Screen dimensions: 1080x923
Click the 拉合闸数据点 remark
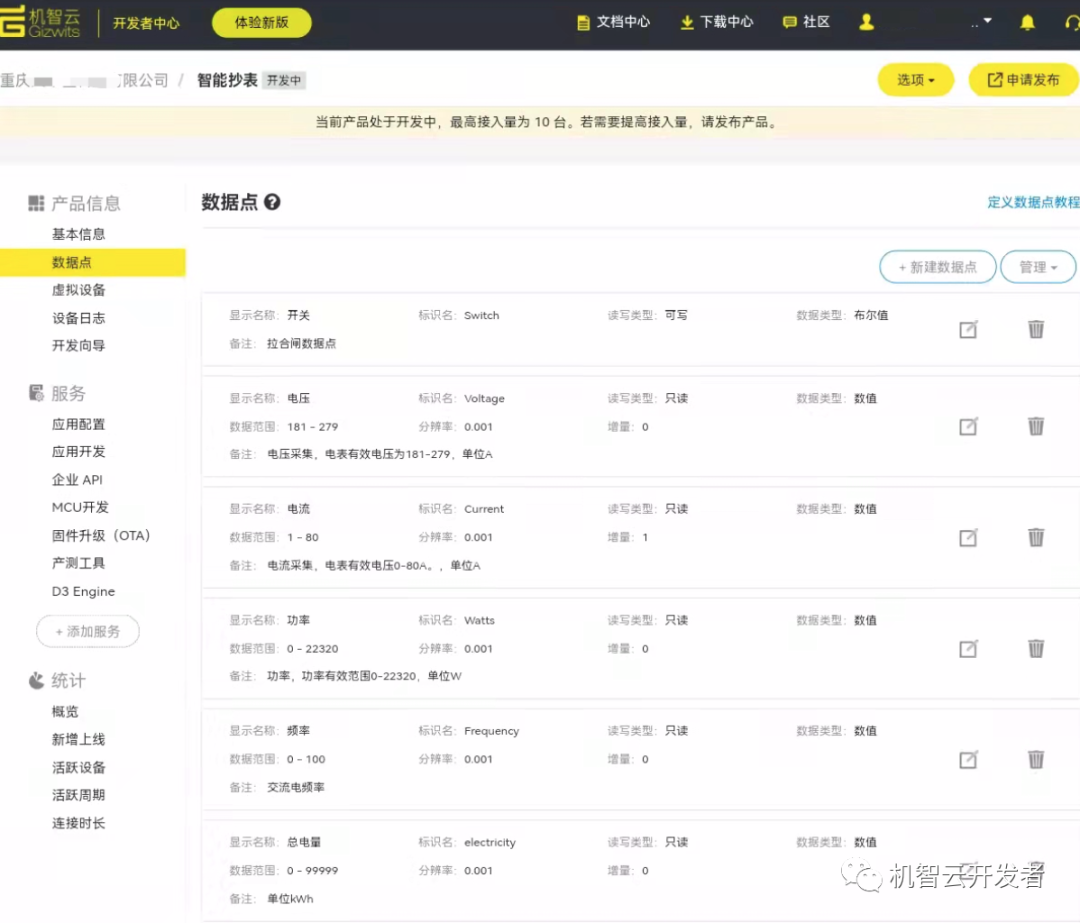(302, 343)
